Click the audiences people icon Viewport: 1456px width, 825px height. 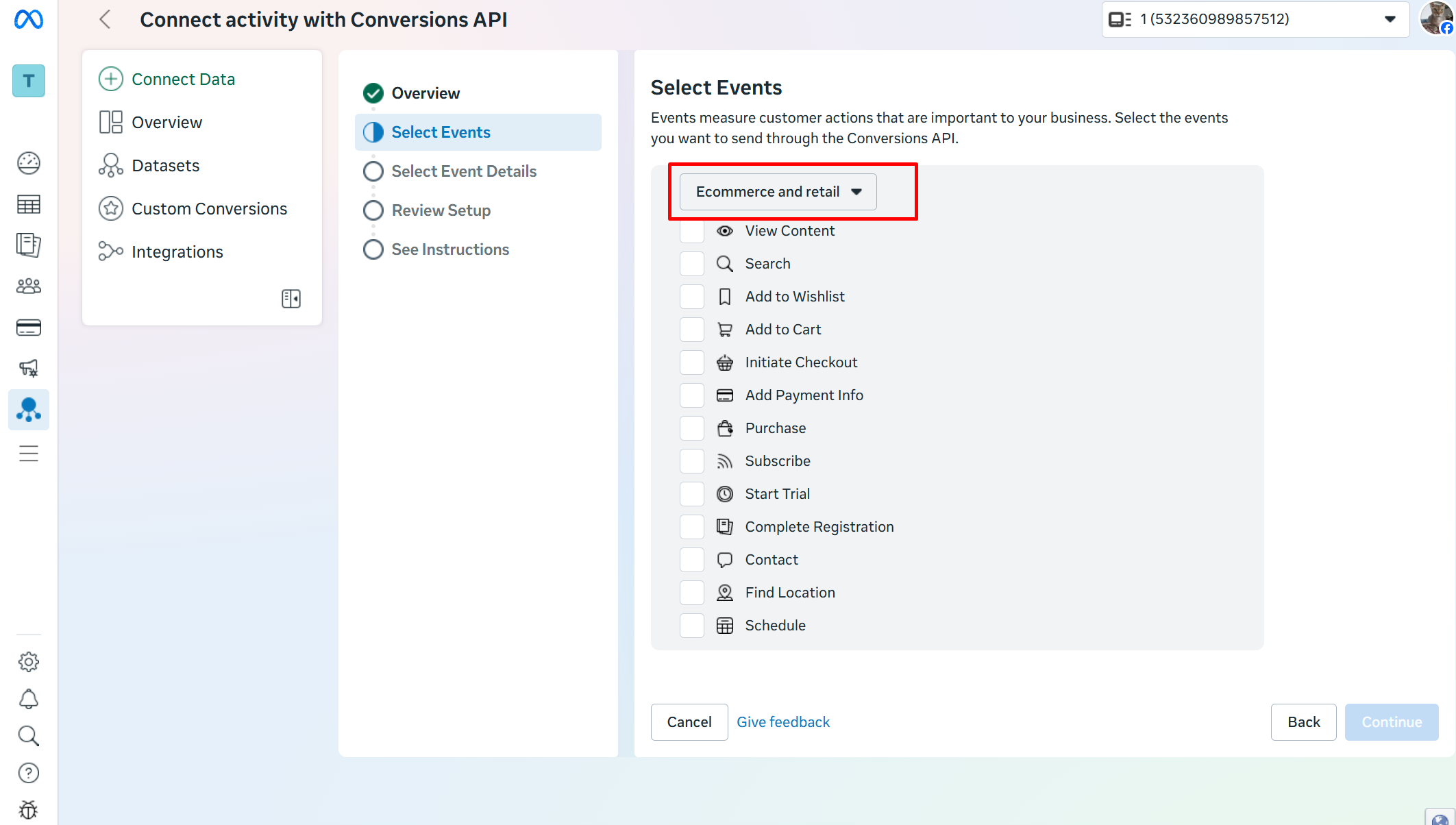[x=29, y=286]
